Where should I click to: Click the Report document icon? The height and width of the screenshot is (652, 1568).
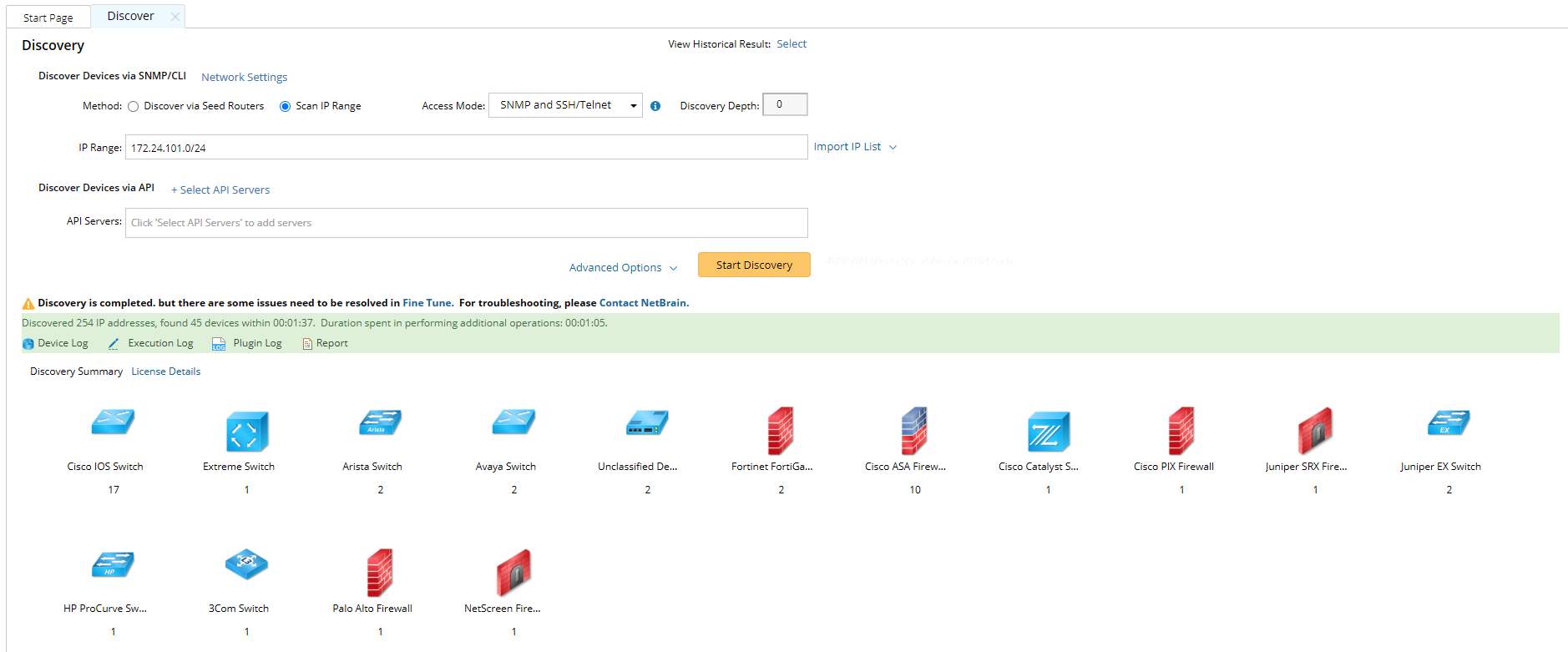point(307,344)
